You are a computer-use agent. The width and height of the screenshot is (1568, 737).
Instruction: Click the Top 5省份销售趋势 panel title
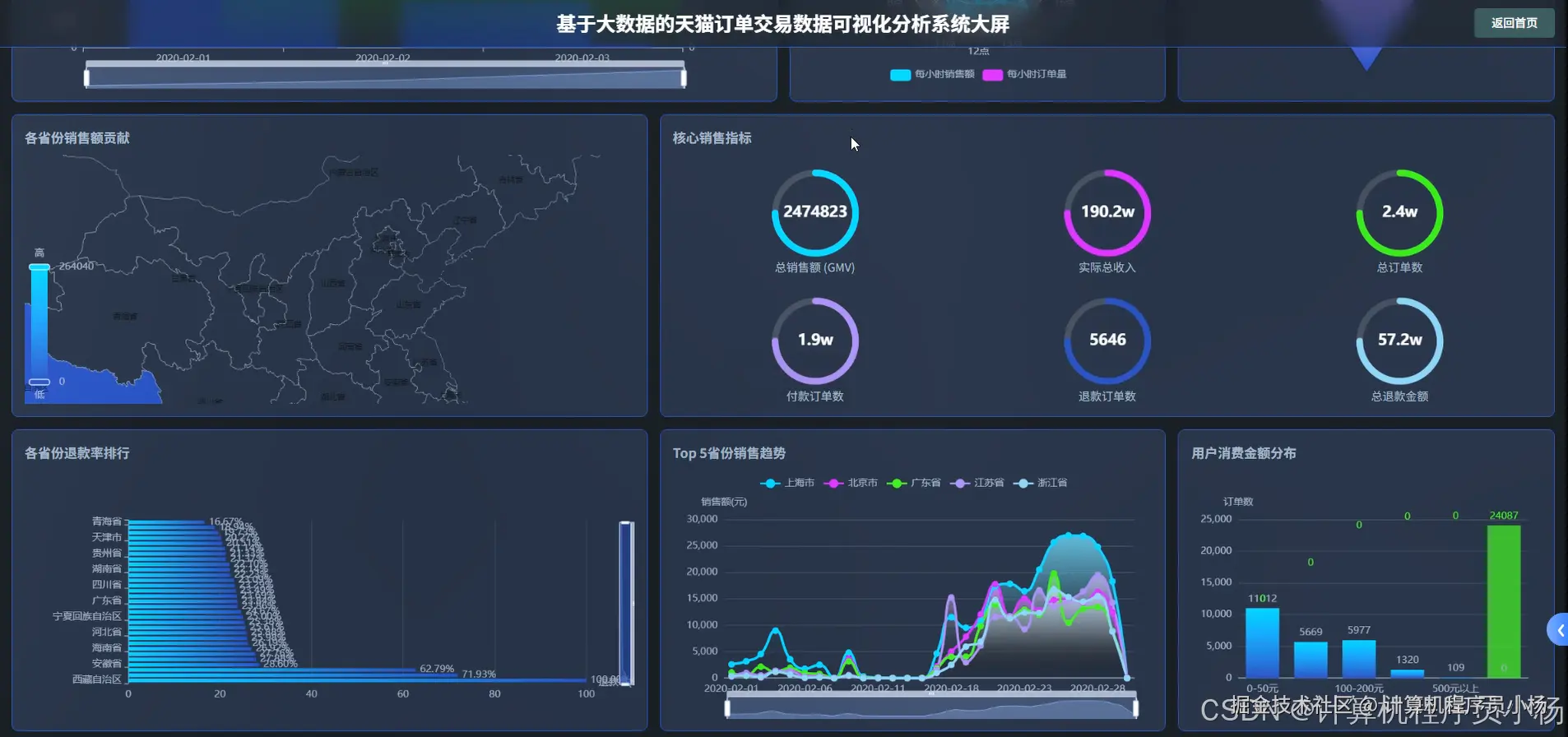pyautogui.click(x=729, y=453)
